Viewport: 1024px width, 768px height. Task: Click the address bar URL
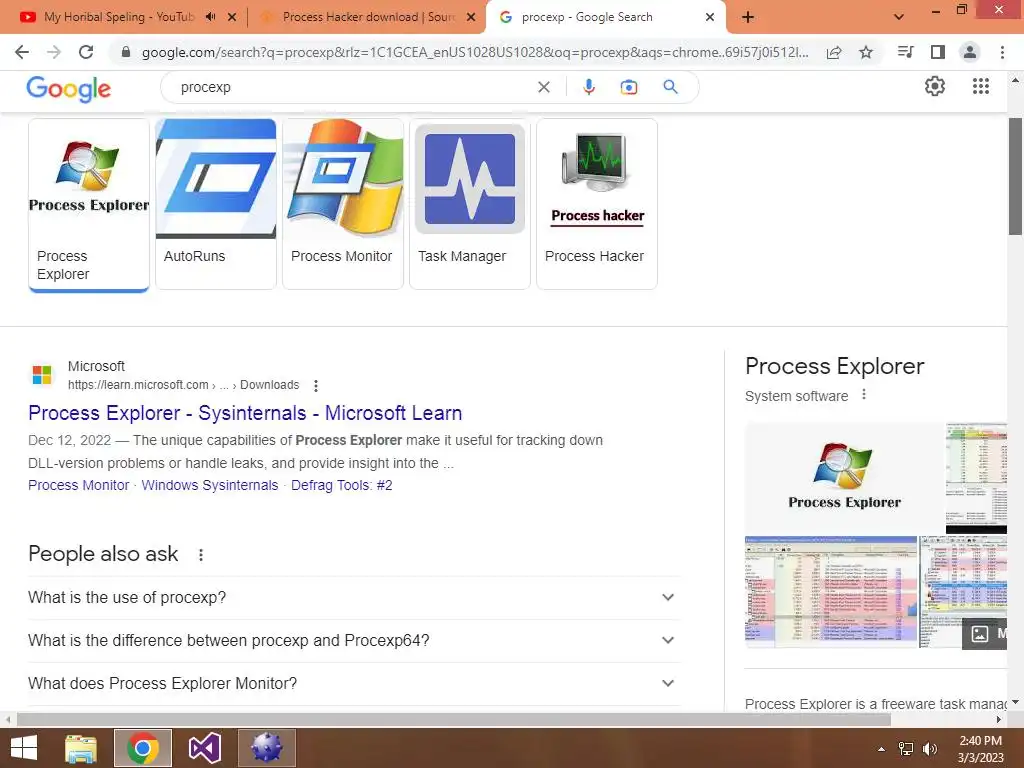click(475, 52)
